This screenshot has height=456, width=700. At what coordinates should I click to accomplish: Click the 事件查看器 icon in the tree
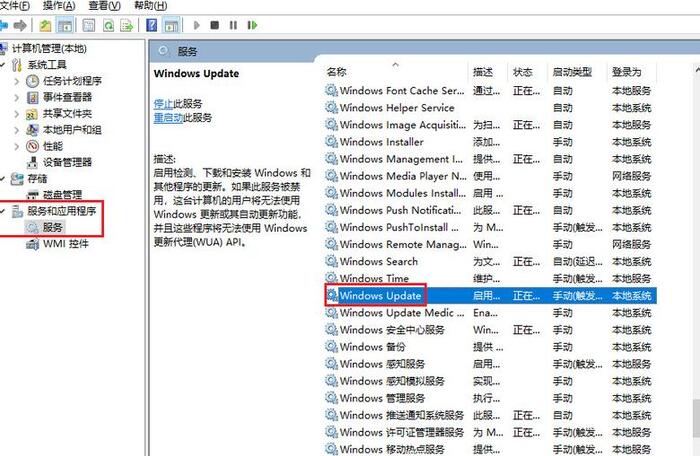[33, 97]
